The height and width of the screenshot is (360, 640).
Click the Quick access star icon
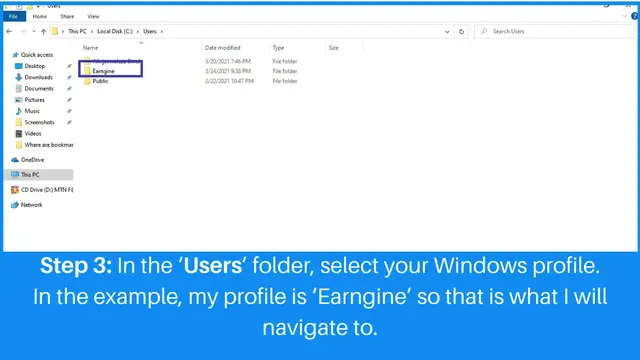[x=16, y=55]
